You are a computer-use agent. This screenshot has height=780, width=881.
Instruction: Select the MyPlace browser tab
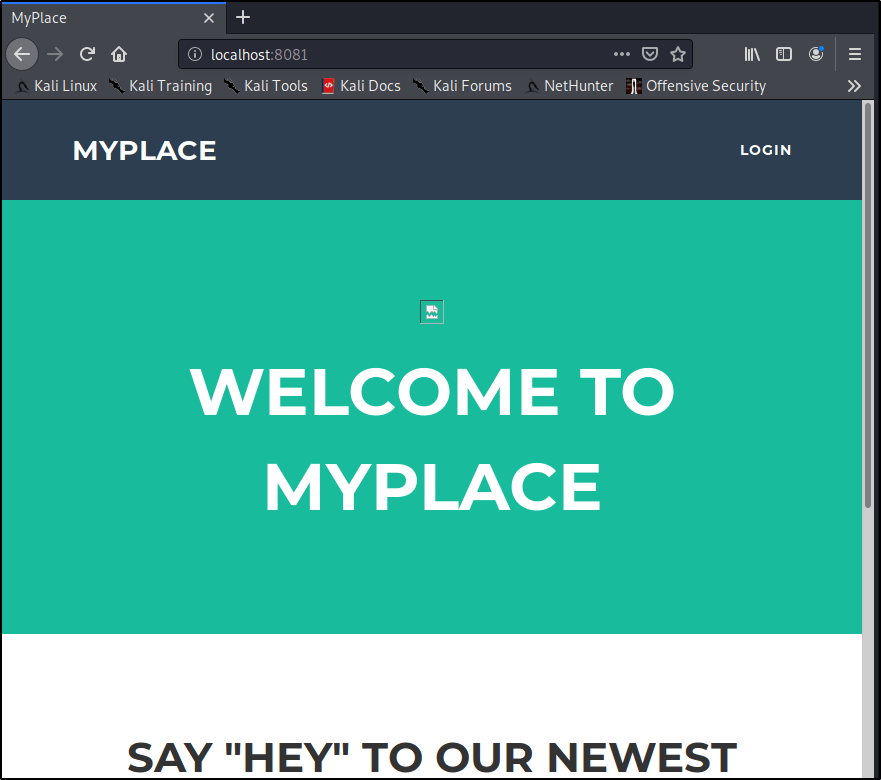pyautogui.click(x=100, y=18)
